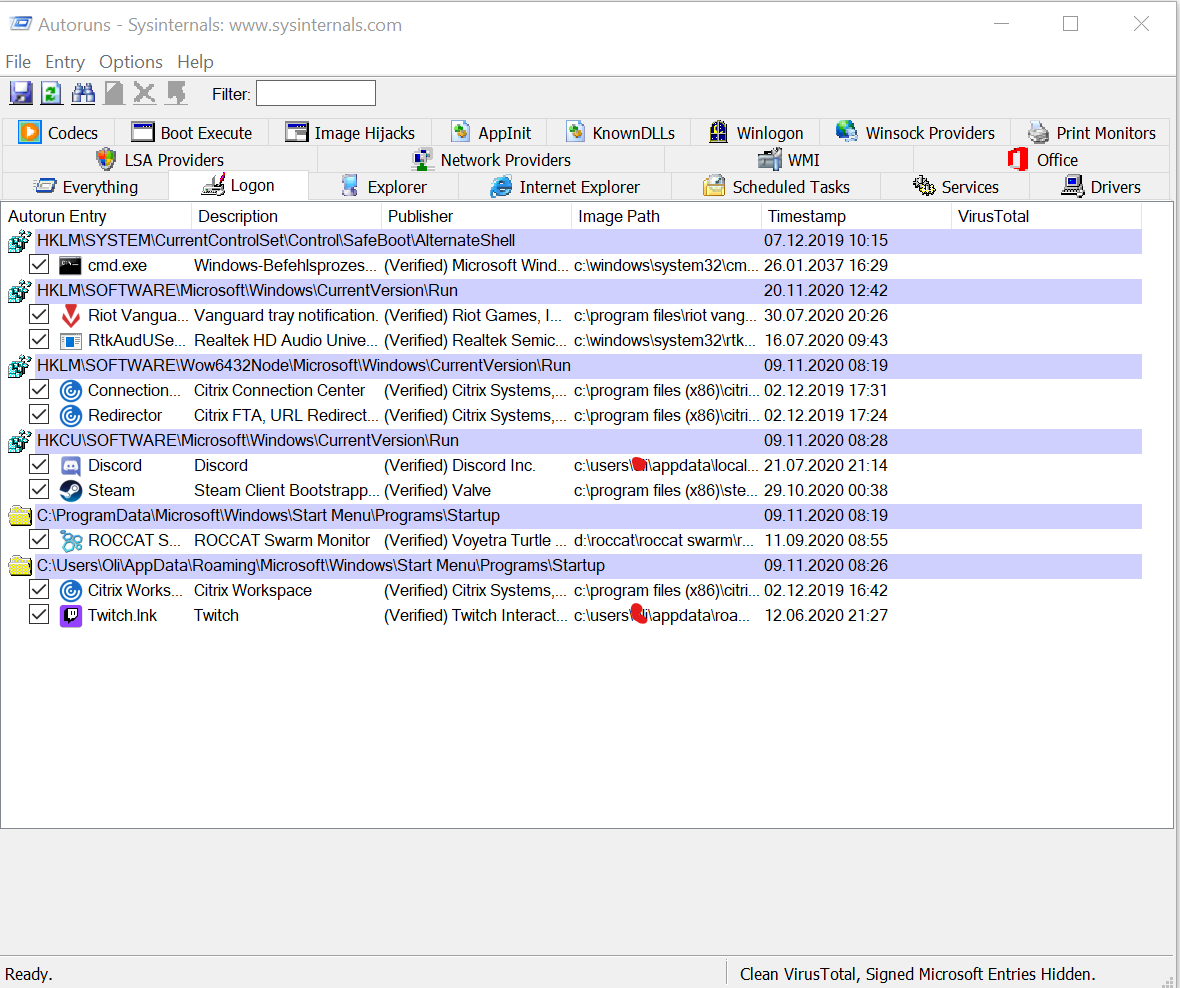Click the Citrix Workspace entry icon
This screenshot has width=1180, height=988.
[x=71, y=591]
